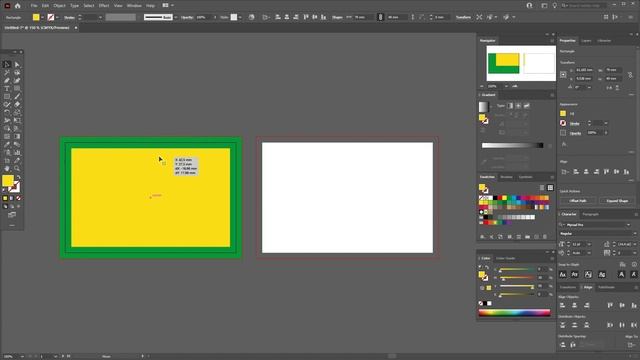
Task: Open the File menu
Action: [x=34, y=6]
